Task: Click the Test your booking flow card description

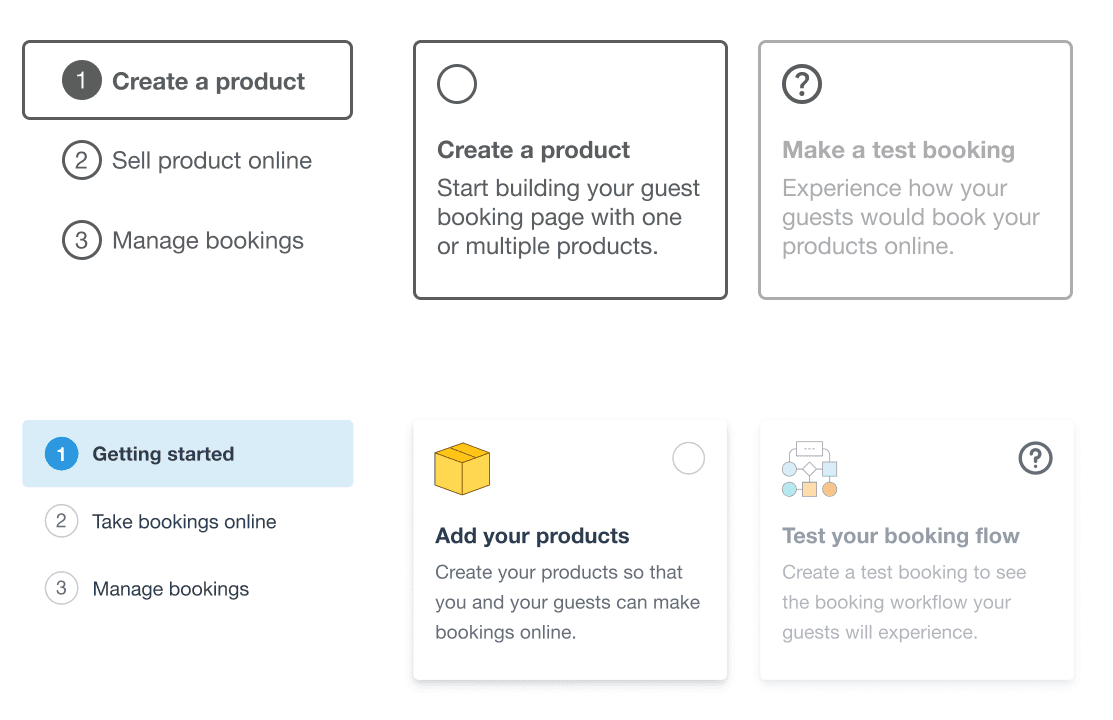Action: tap(903, 602)
